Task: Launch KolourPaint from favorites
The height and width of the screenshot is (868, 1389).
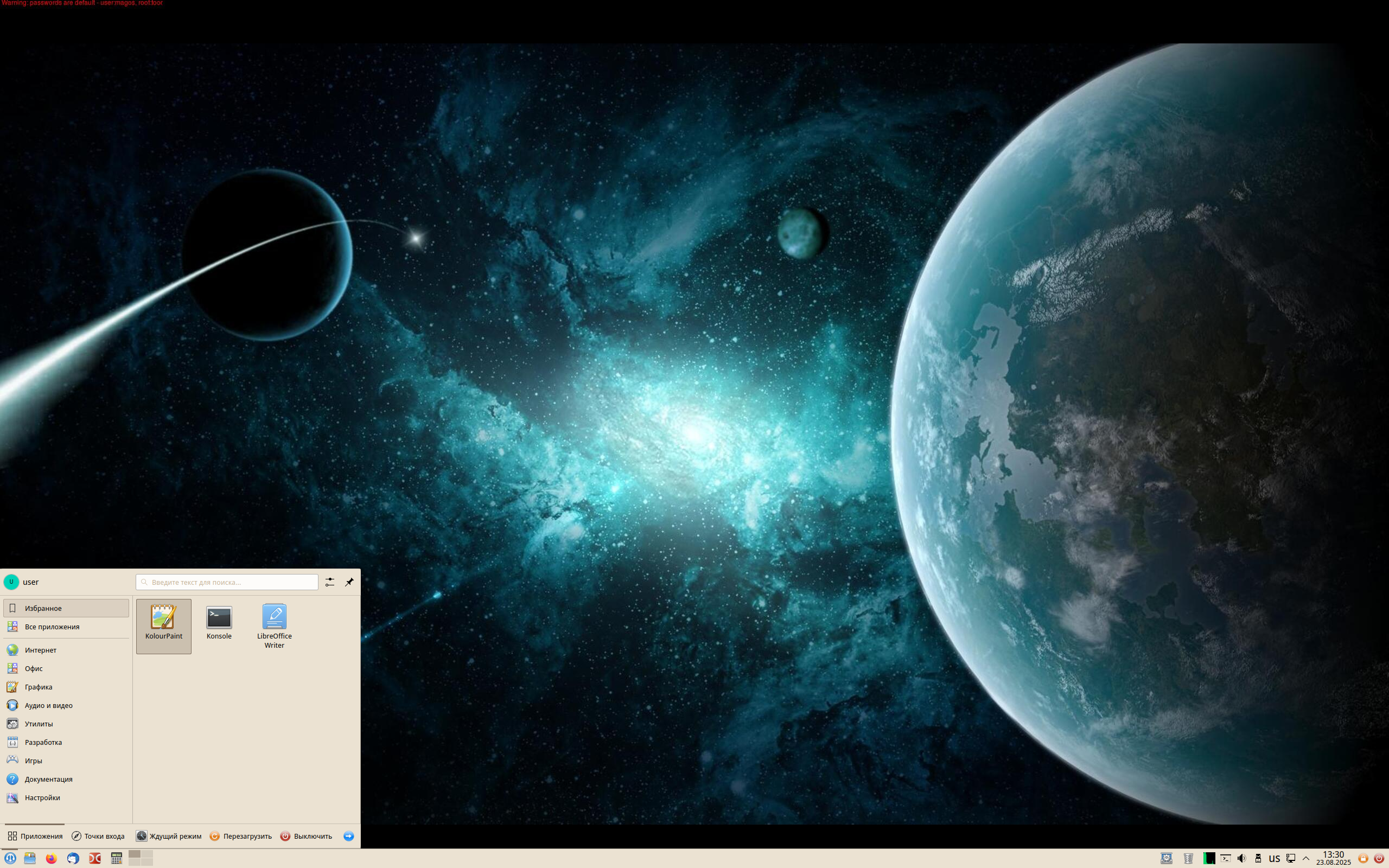Action: coord(163,626)
